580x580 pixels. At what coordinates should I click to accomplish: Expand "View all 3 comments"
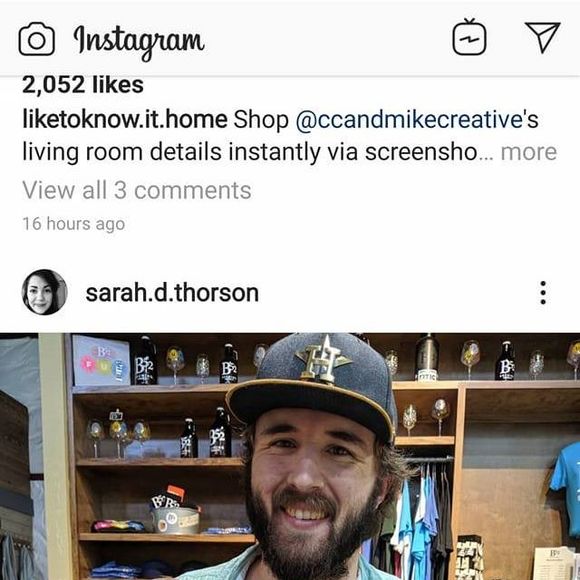[136, 190]
